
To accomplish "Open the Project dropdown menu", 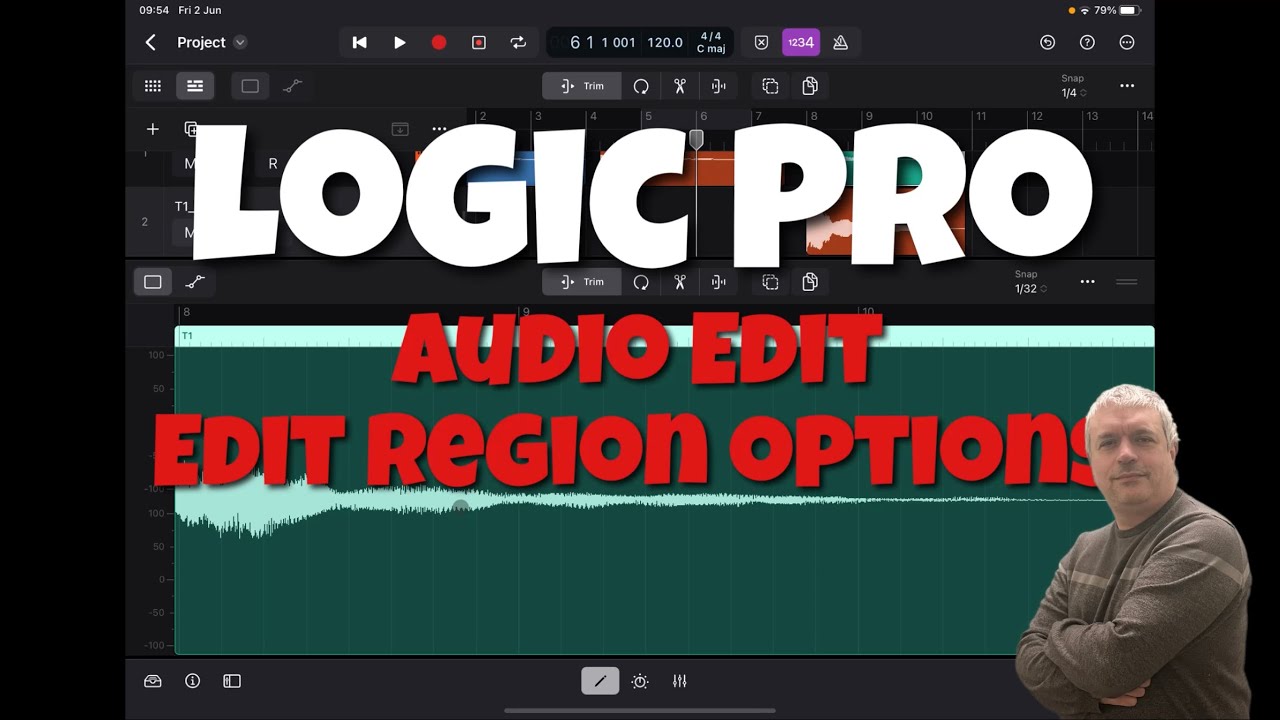I will coord(211,42).
